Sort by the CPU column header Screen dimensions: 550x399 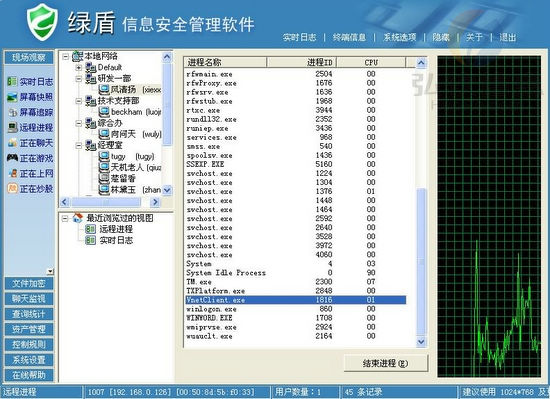[x=371, y=62]
